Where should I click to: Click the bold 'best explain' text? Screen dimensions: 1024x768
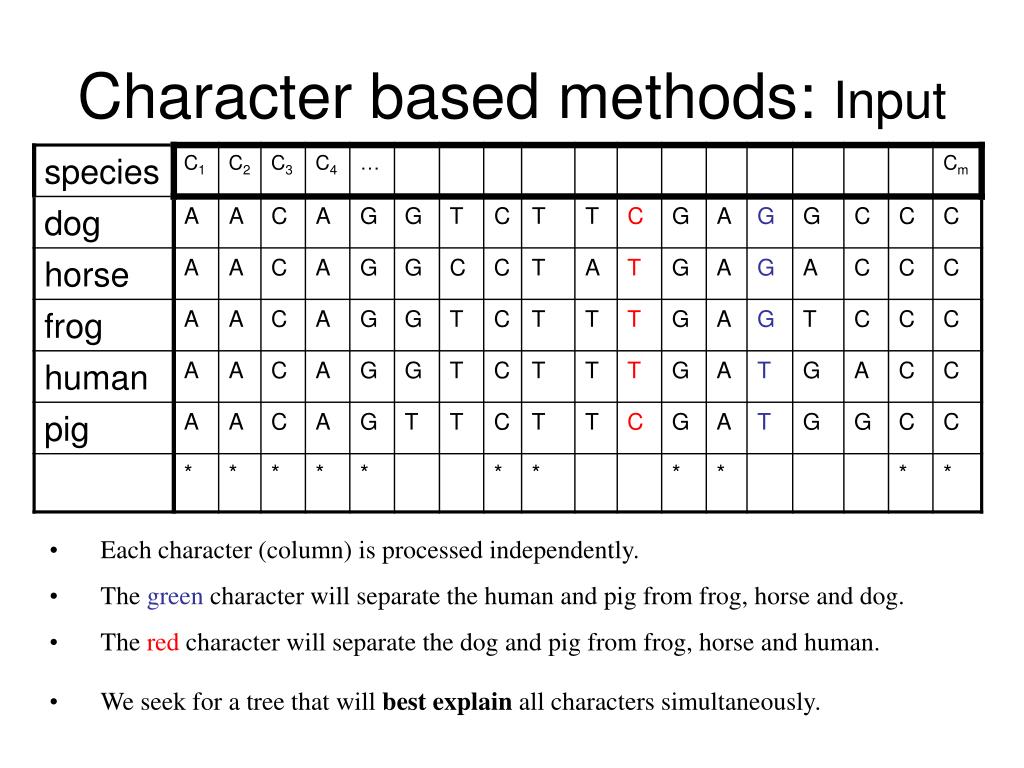tap(447, 702)
